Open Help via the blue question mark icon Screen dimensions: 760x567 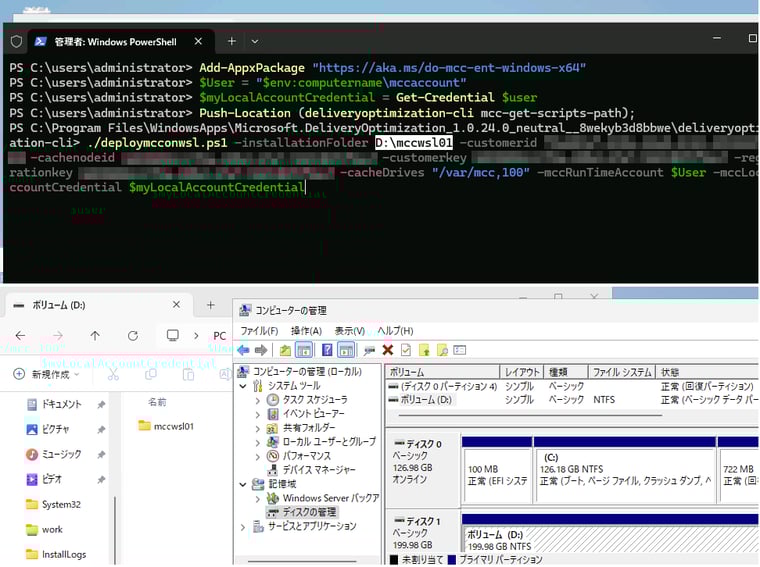tap(327, 350)
